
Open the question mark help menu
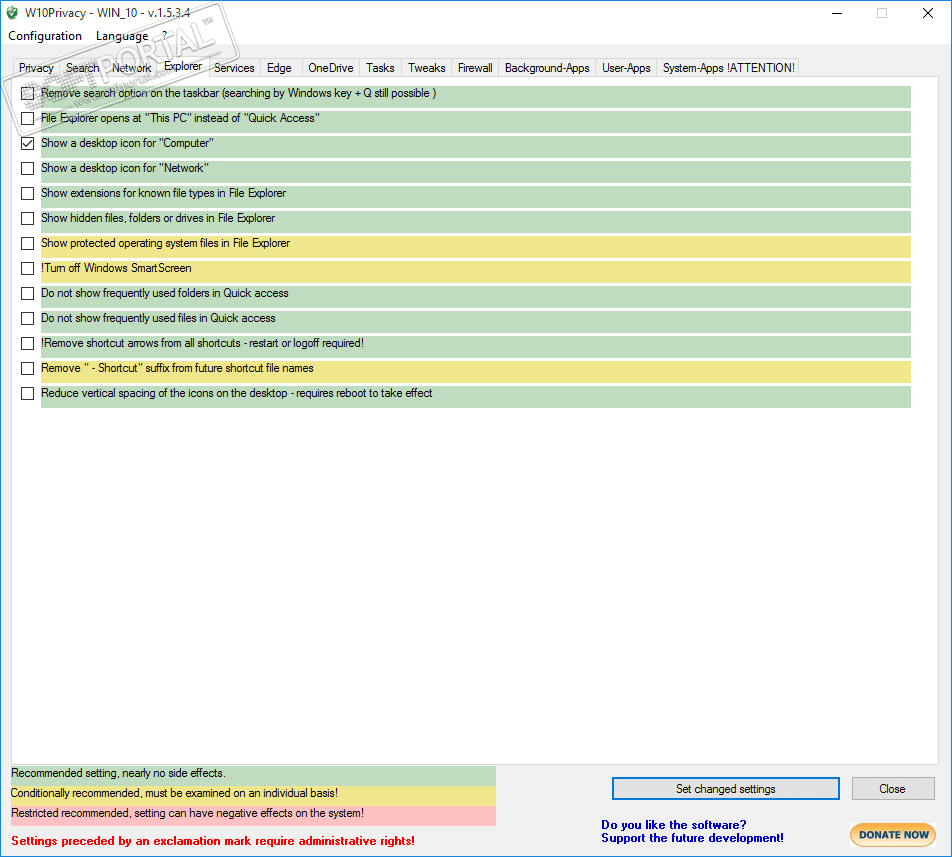coord(165,36)
